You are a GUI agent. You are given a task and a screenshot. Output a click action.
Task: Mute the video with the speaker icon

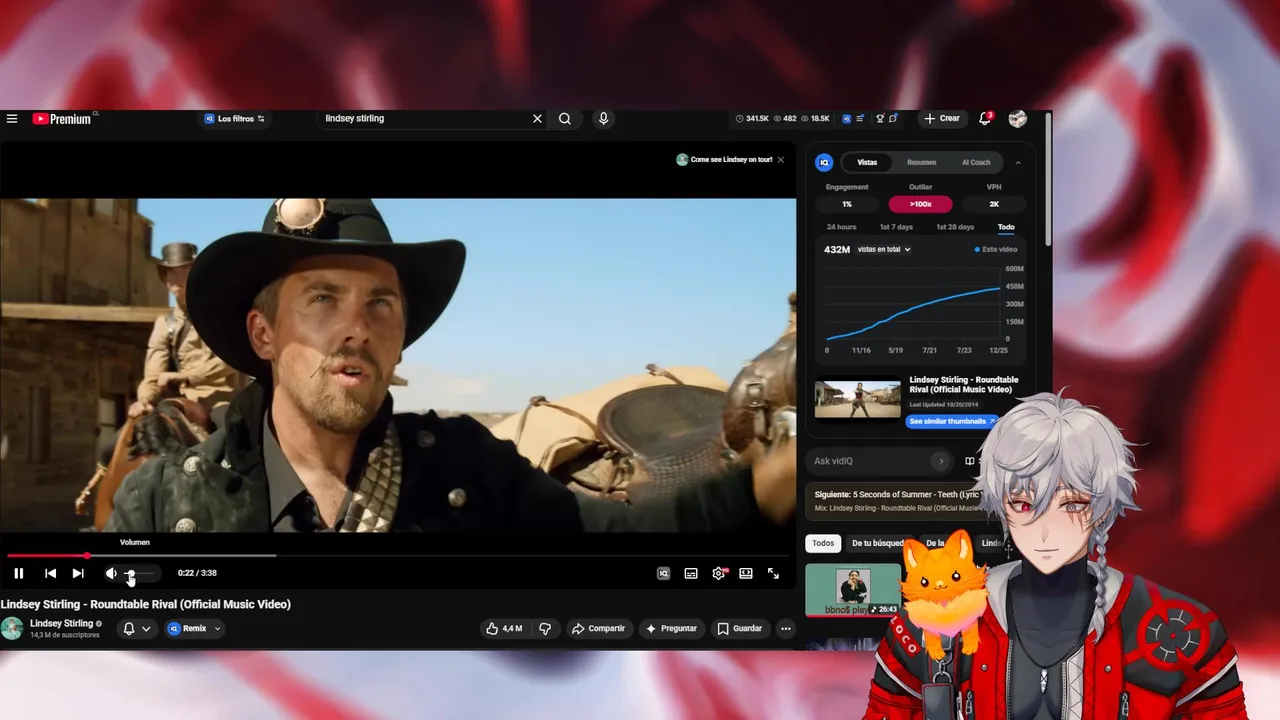click(111, 573)
